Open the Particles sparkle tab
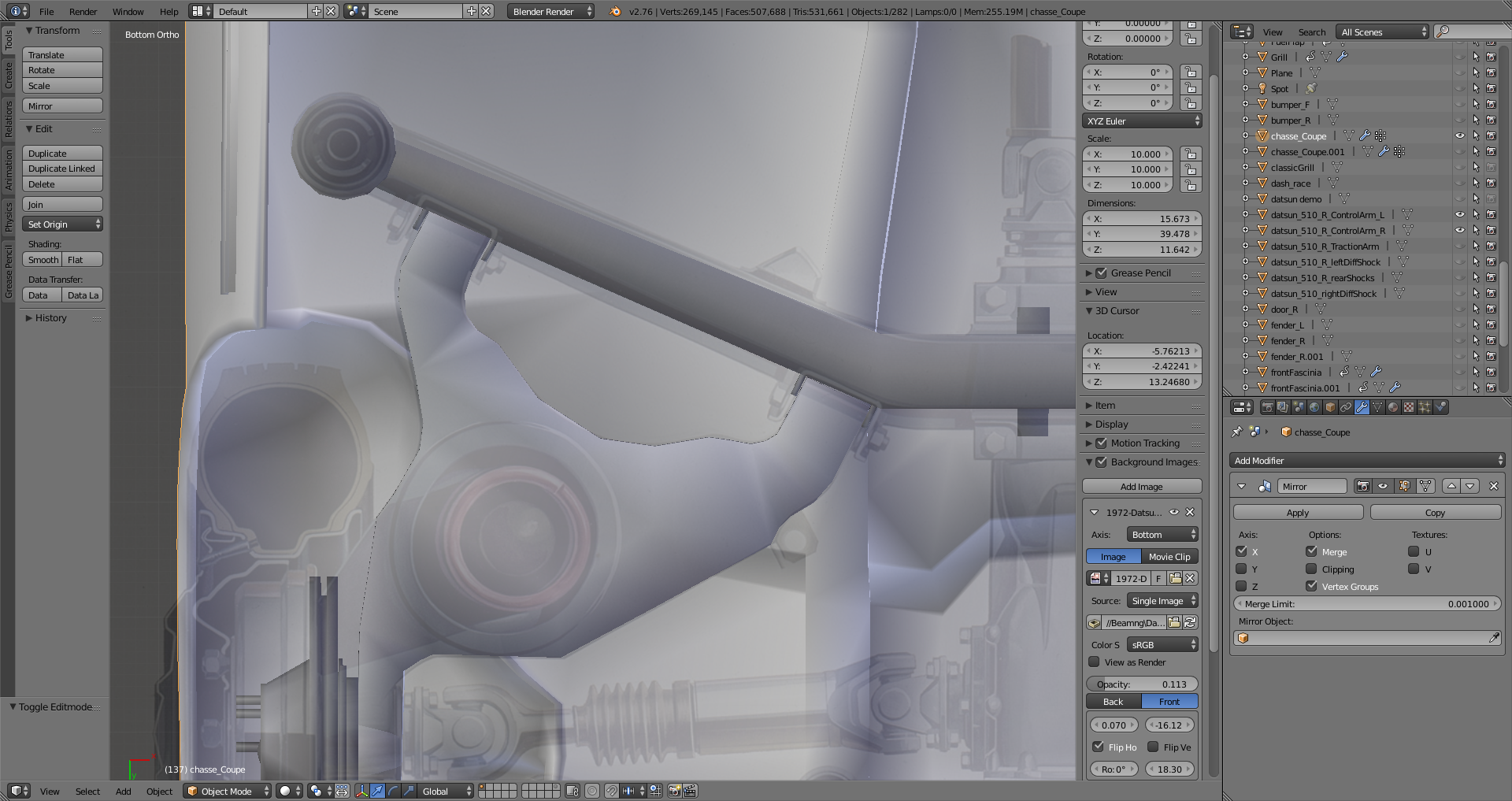The height and width of the screenshot is (801, 1512). pyautogui.click(x=1425, y=407)
